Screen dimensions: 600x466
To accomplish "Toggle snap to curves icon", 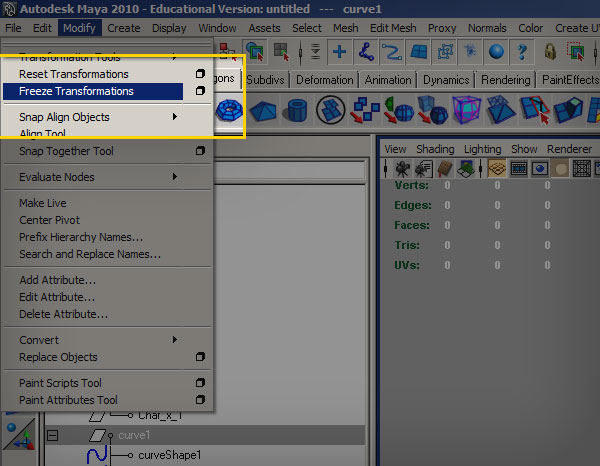I will click(x=366, y=52).
